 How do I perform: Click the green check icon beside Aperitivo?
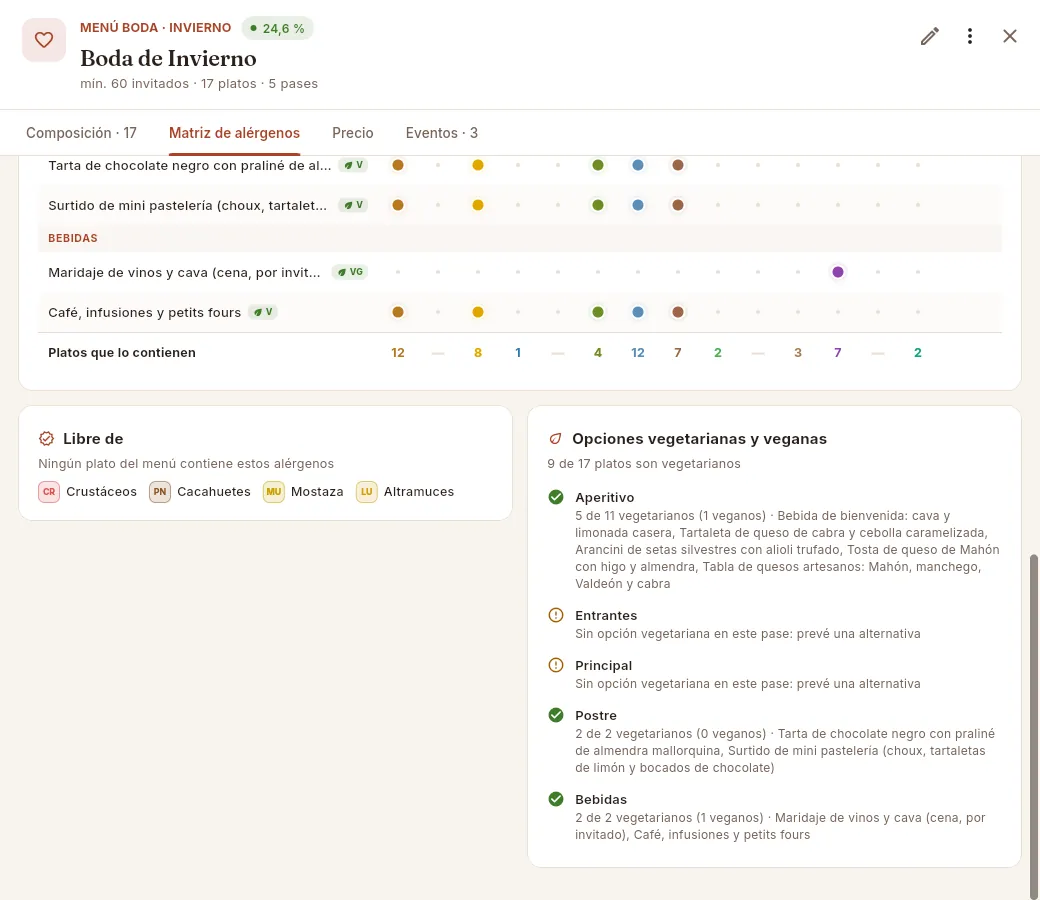[556, 497]
